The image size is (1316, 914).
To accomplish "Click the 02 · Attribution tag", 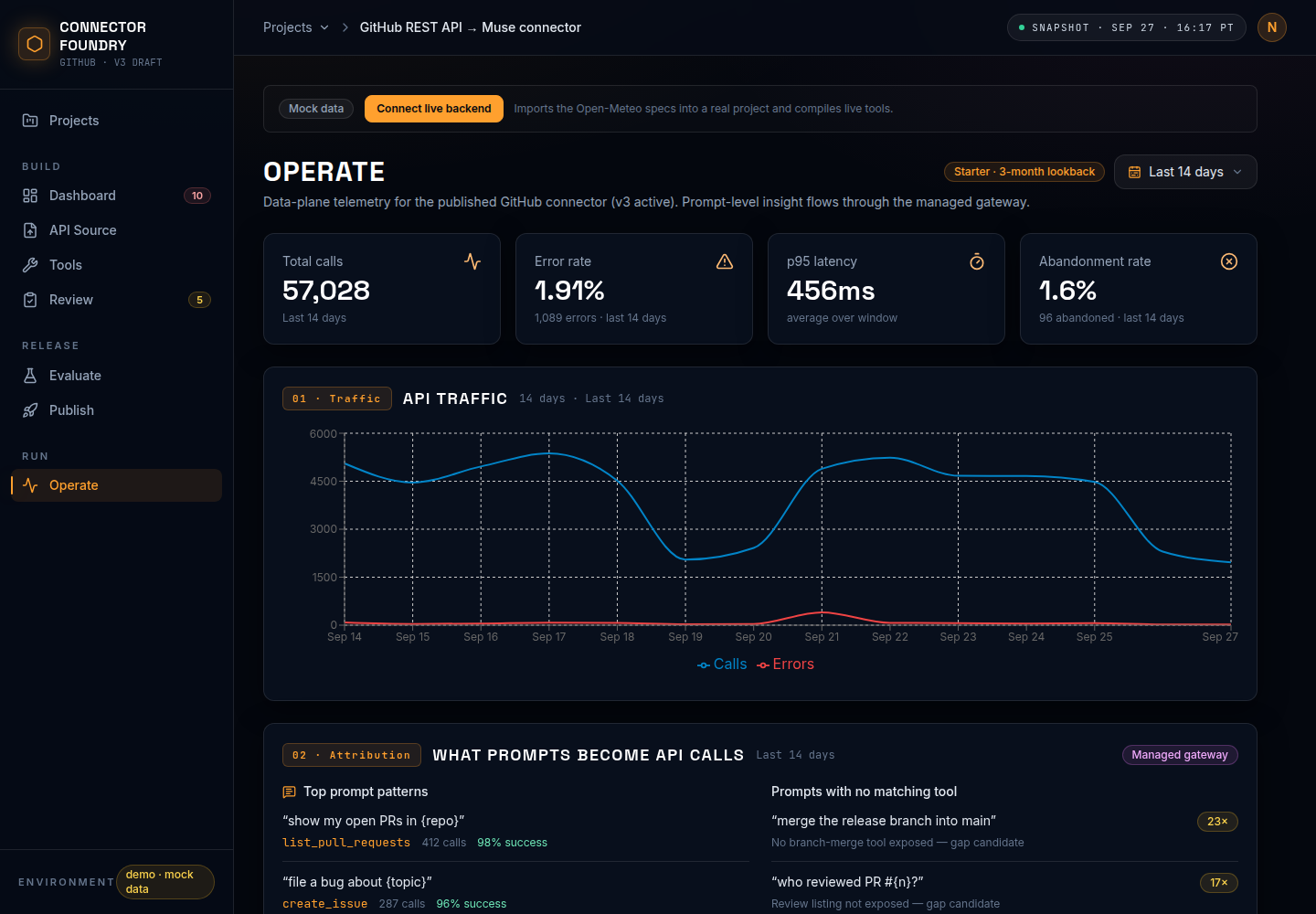I will tap(352, 755).
